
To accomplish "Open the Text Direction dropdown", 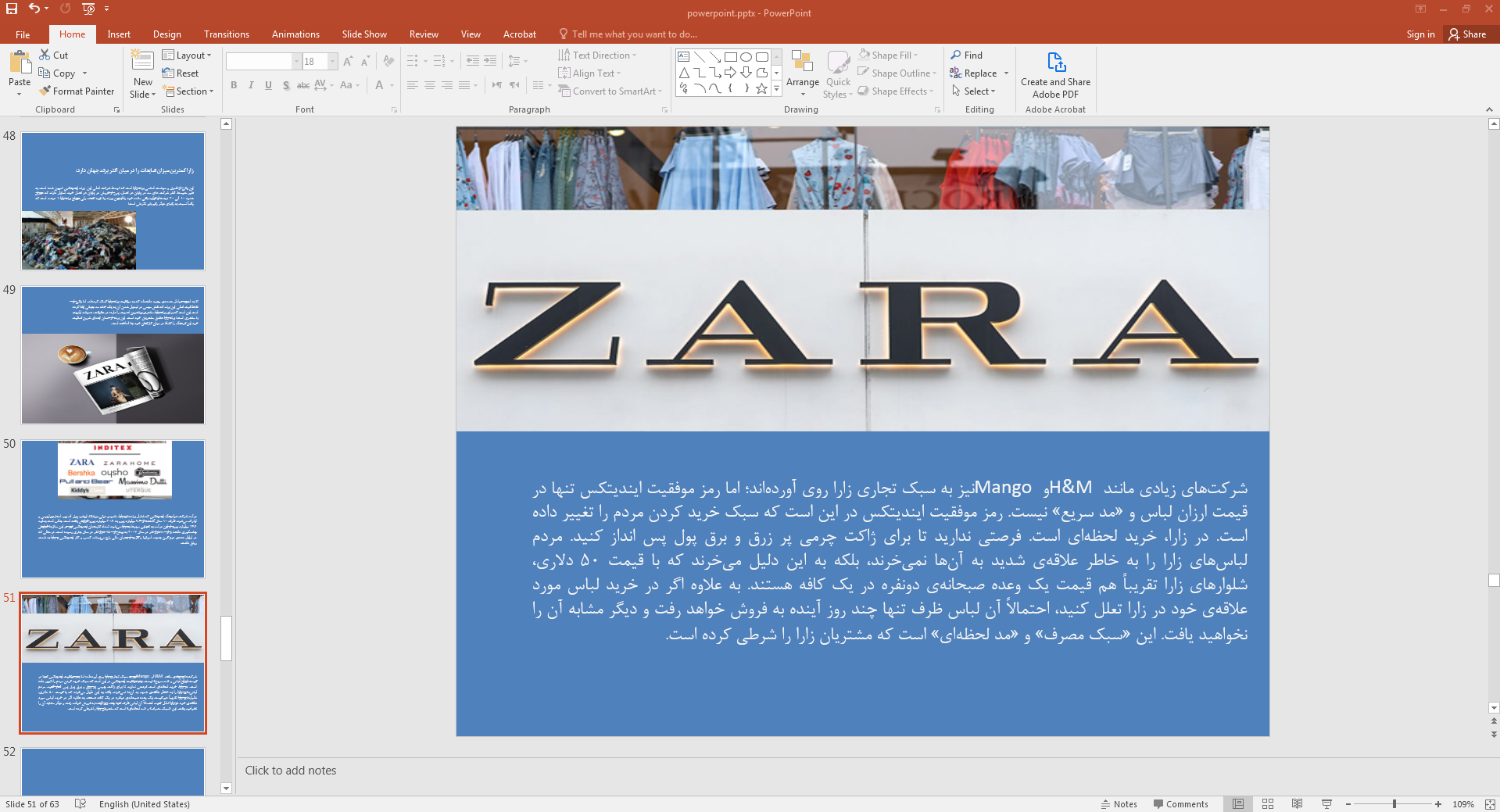I will (x=597, y=55).
